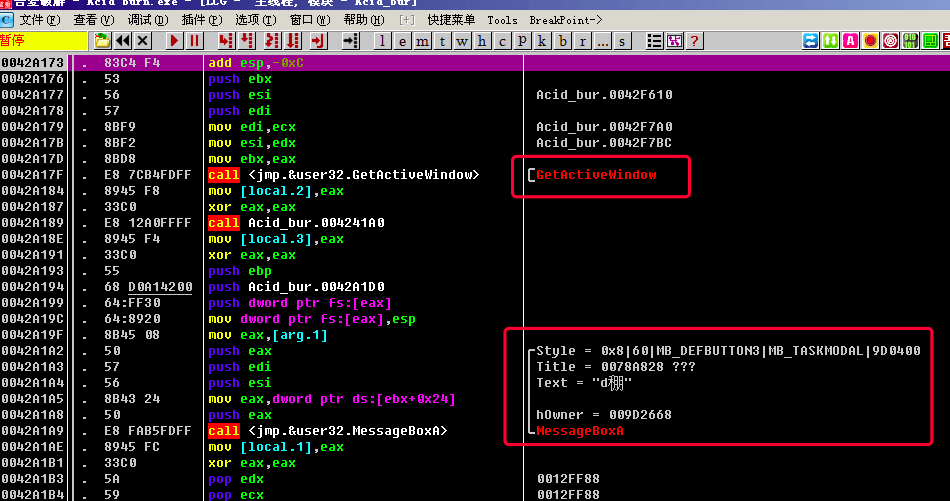
Task: Open References window with 'r' button
Action: click(583, 41)
